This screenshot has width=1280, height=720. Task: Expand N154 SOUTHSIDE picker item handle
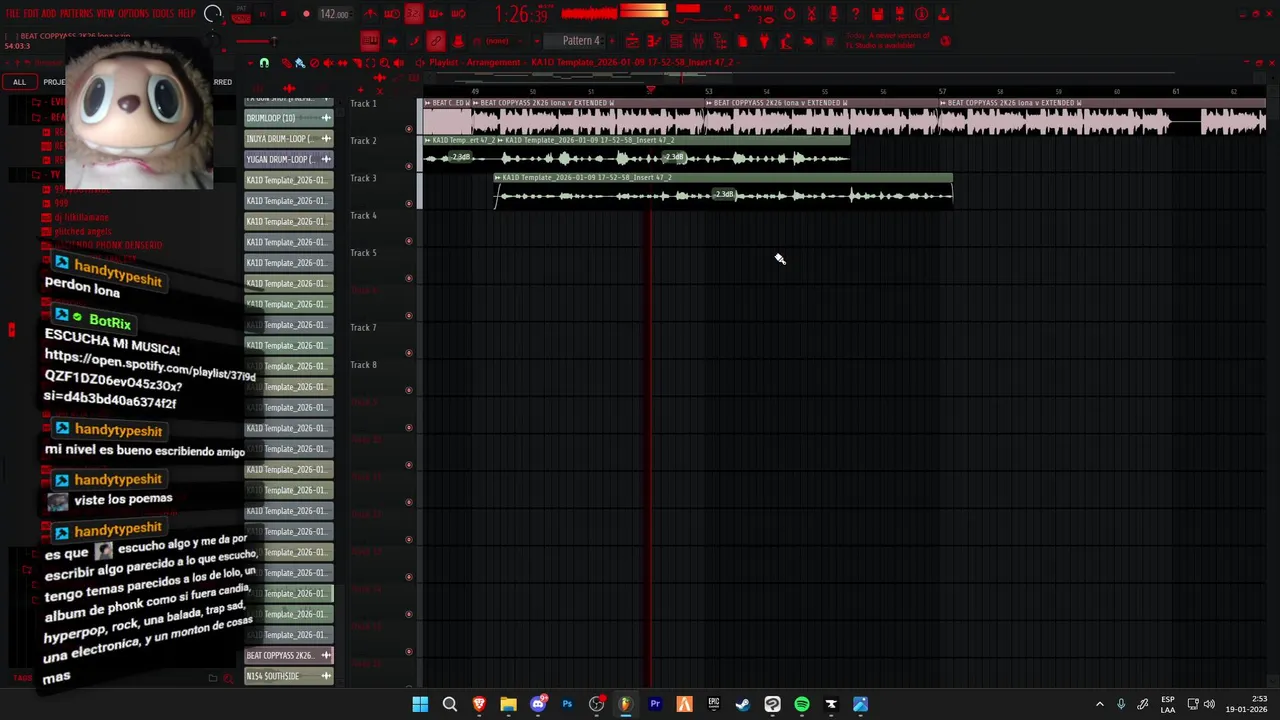(326, 676)
